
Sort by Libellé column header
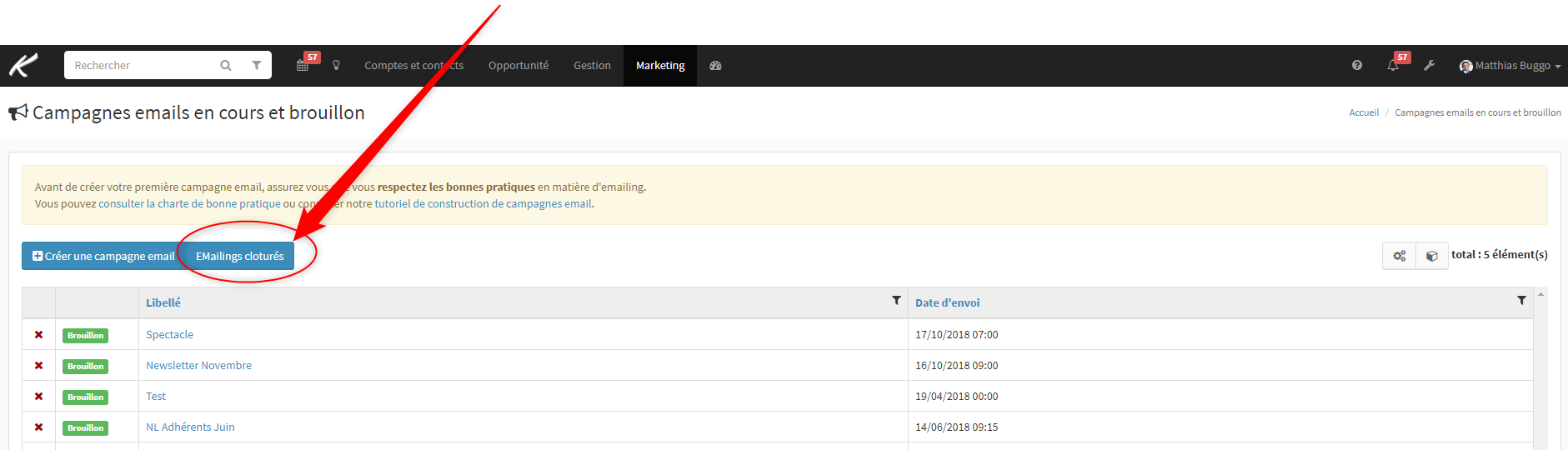click(163, 302)
